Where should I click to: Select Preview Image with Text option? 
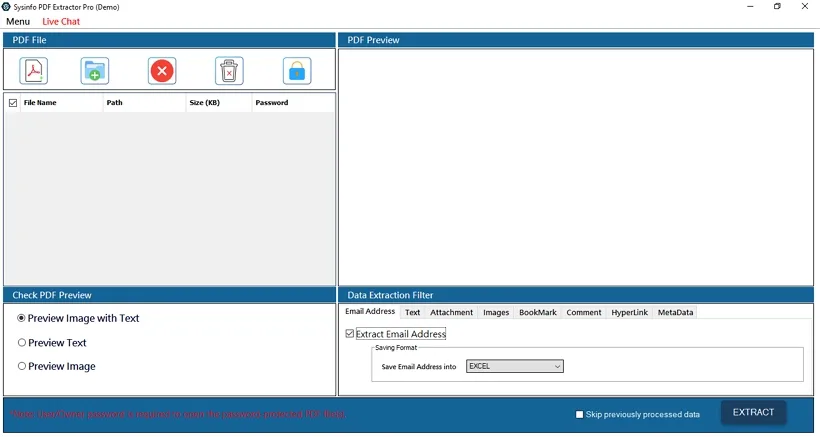pyautogui.click(x=78, y=318)
